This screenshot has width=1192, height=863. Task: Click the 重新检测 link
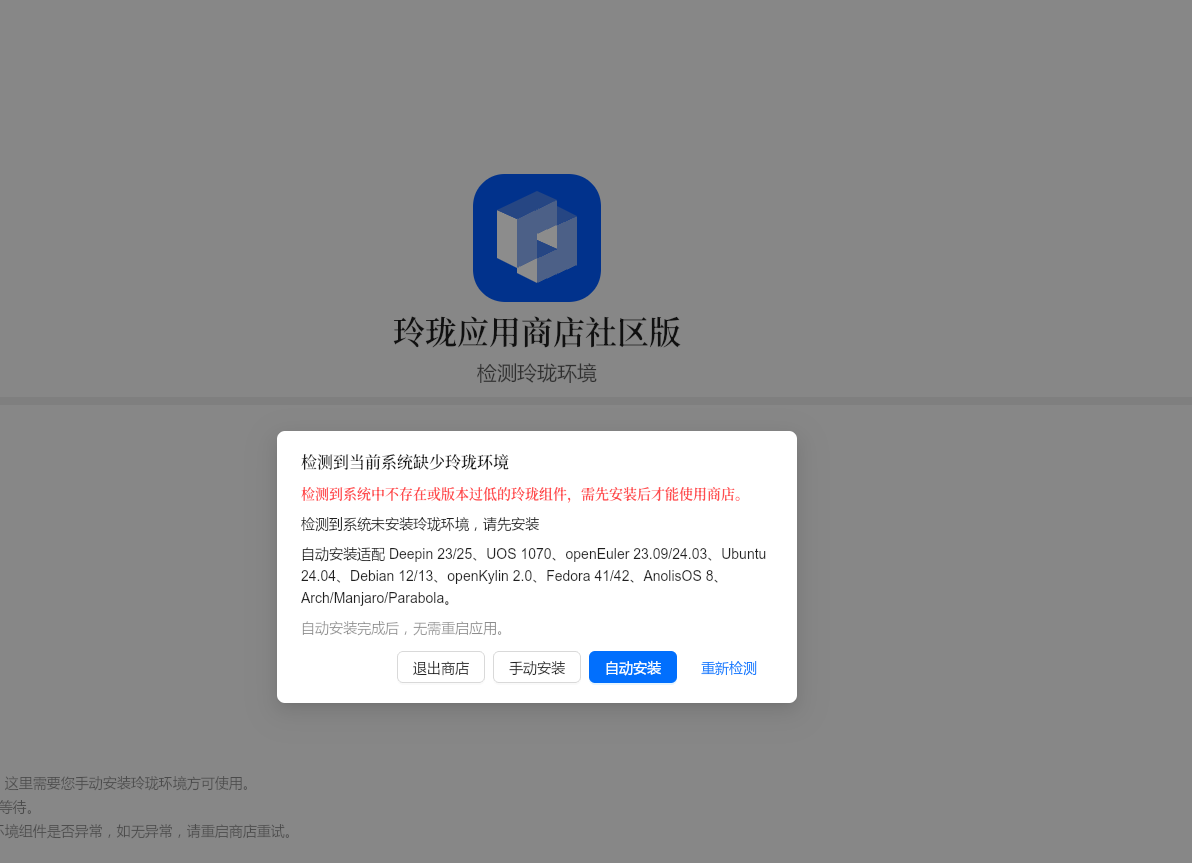[728, 668]
